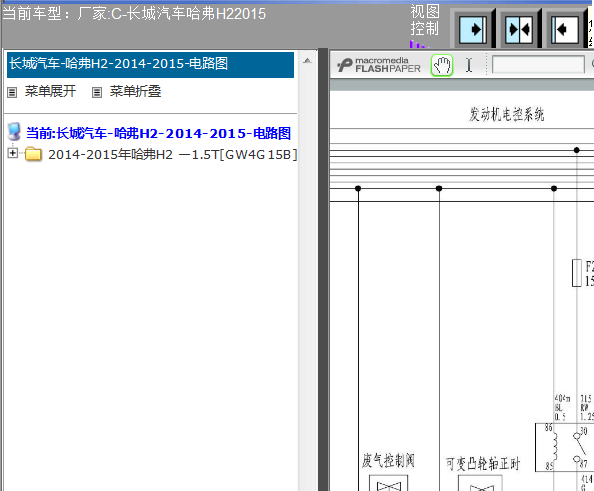
Task: Click the relay symbol with pins 86 and 30
Action: (x=564, y=447)
